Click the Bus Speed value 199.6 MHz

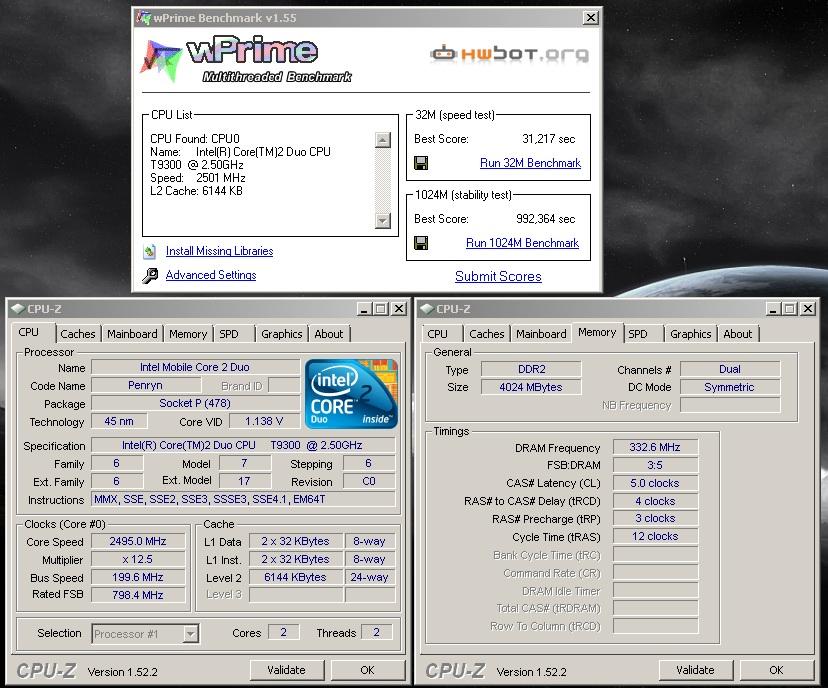click(138, 577)
